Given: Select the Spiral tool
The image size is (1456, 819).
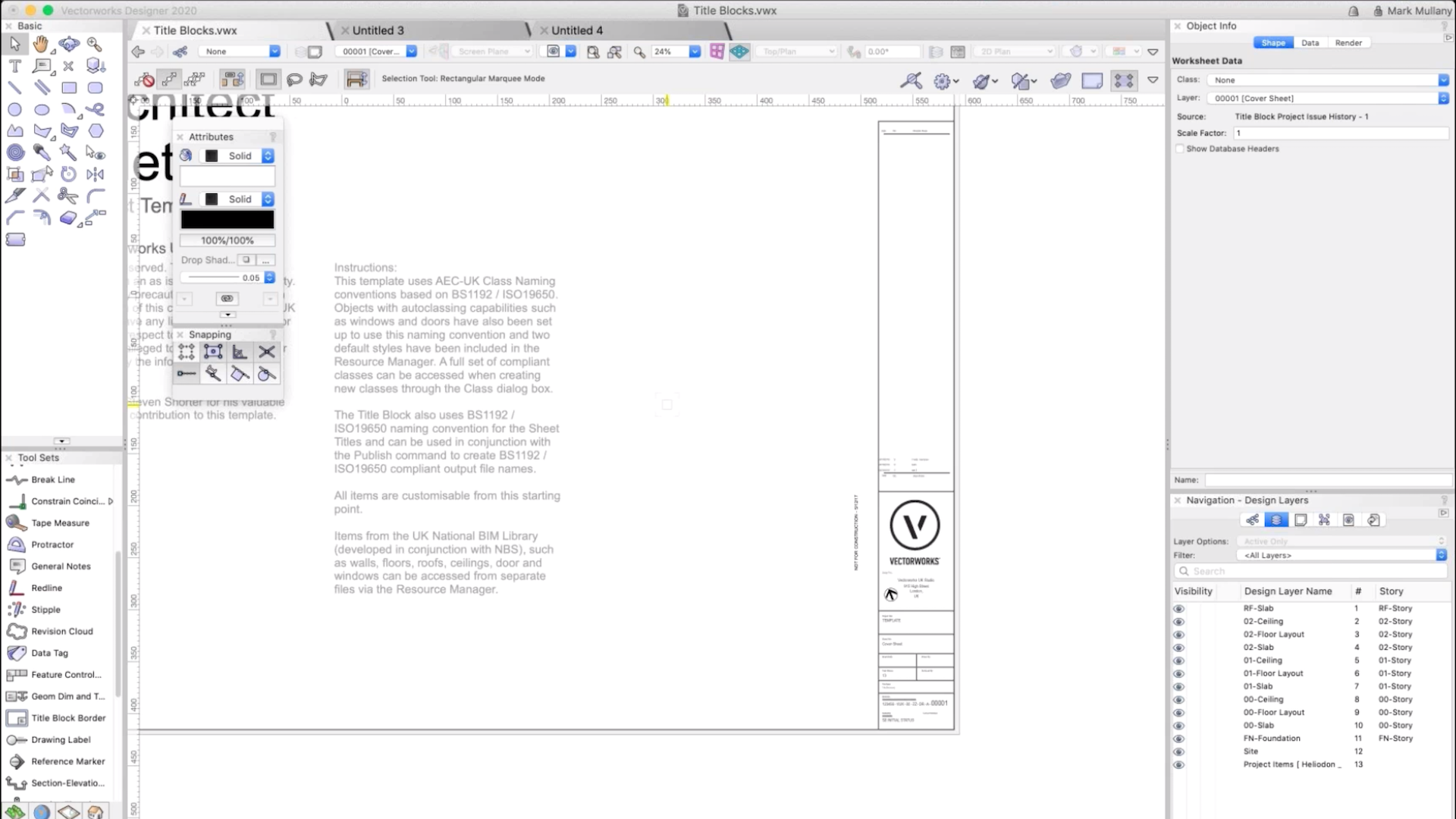Looking at the screenshot, I should 14,152.
